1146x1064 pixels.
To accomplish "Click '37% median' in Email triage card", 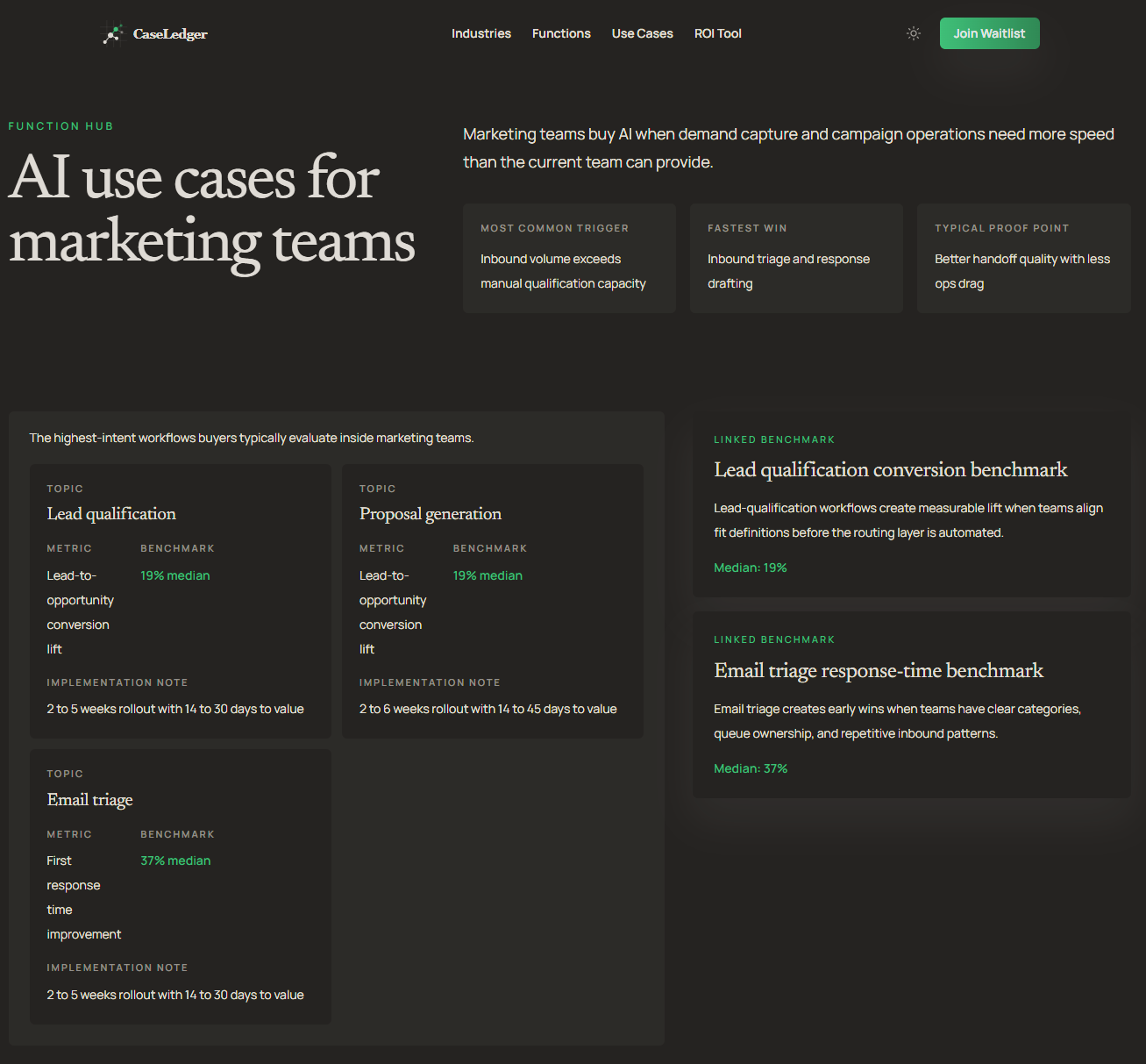I will (x=175, y=860).
